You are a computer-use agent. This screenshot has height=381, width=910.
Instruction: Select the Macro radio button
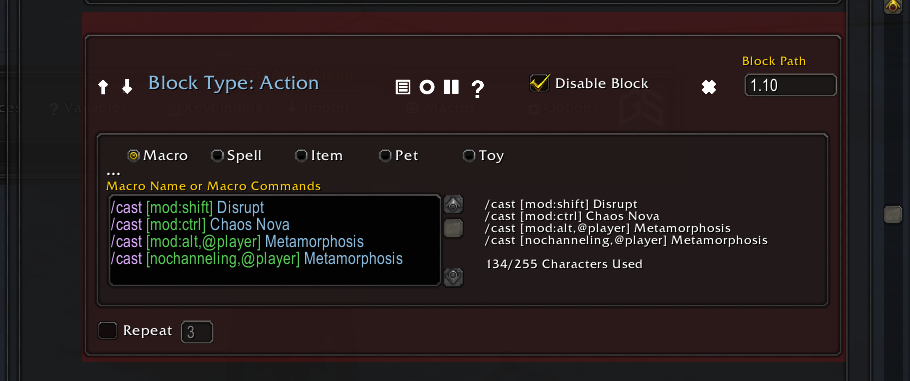pyautogui.click(x=133, y=156)
